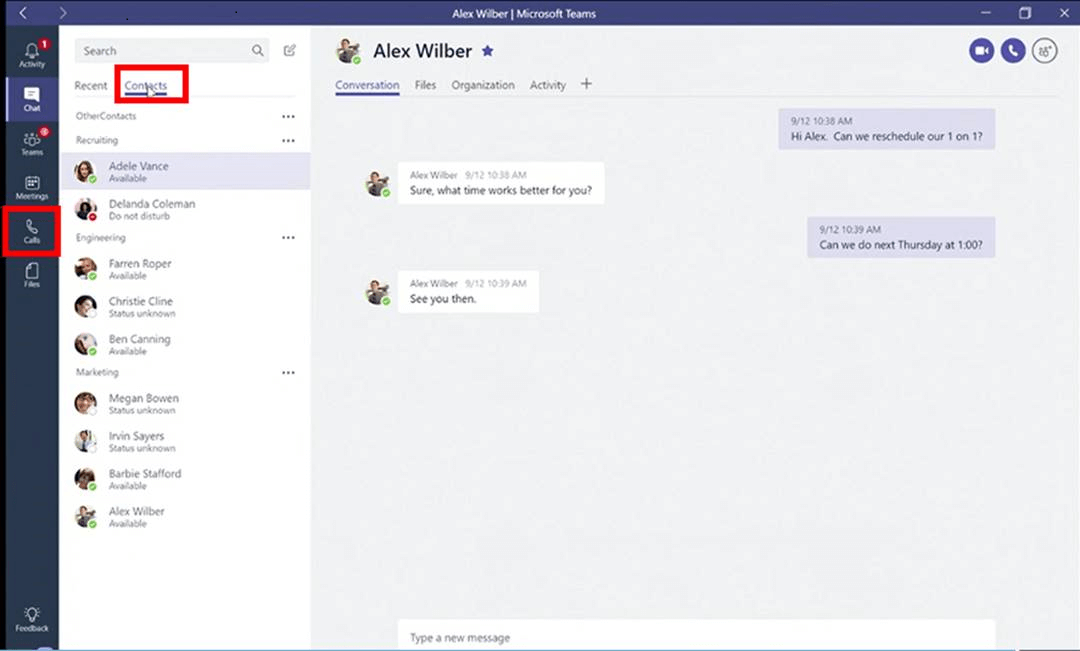
Task: Open more options for Recruiting group
Action: click(288, 141)
